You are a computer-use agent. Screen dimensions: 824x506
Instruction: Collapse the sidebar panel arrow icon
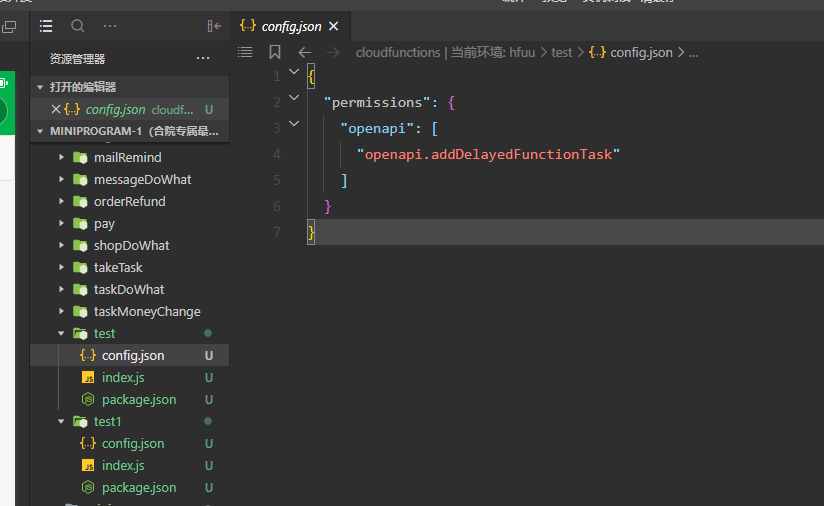click(x=214, y=26)
